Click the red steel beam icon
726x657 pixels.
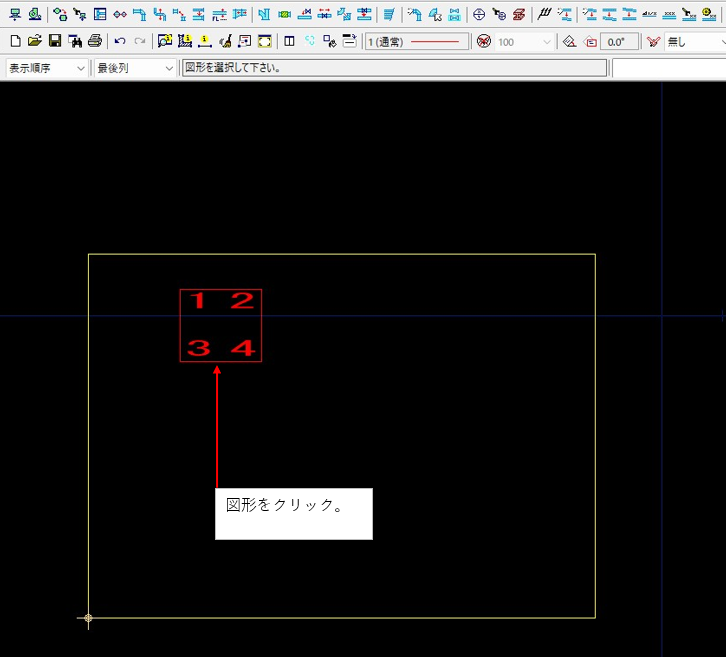click(x=519, y=15)
